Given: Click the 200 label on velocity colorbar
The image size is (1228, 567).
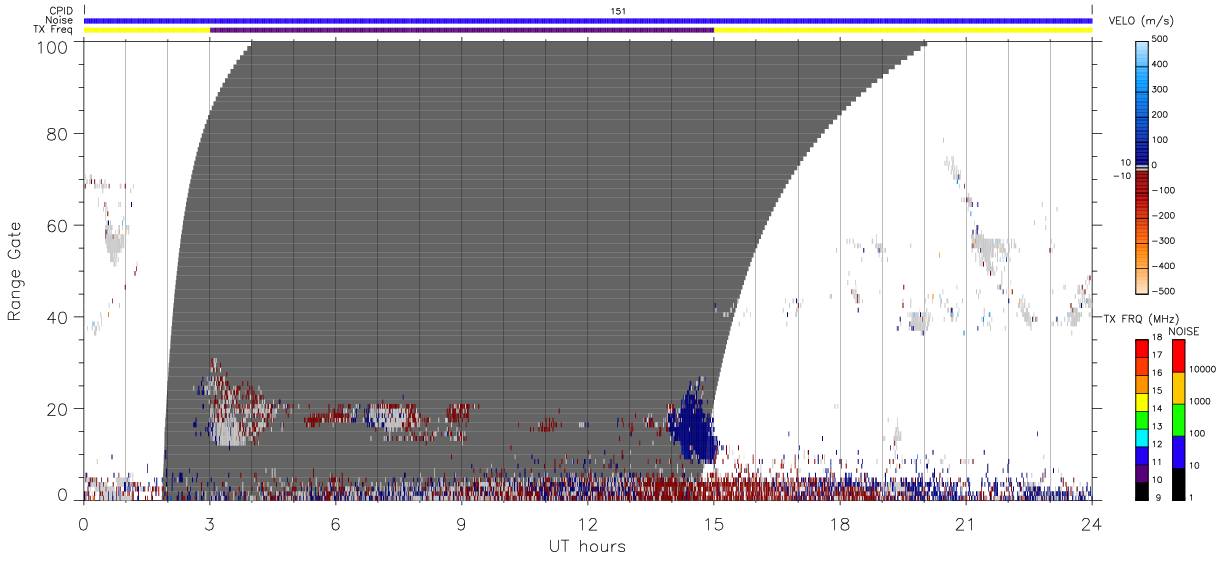Looking at the screenshot, I should point(1160,115).
